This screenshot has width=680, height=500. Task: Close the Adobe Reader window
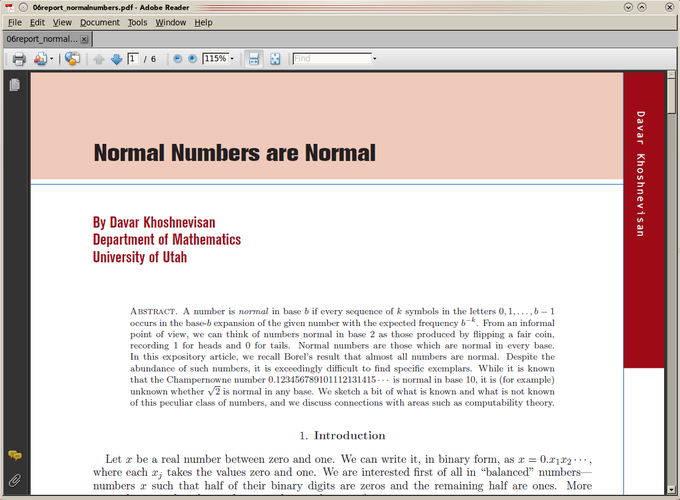(x=670, y=7)
